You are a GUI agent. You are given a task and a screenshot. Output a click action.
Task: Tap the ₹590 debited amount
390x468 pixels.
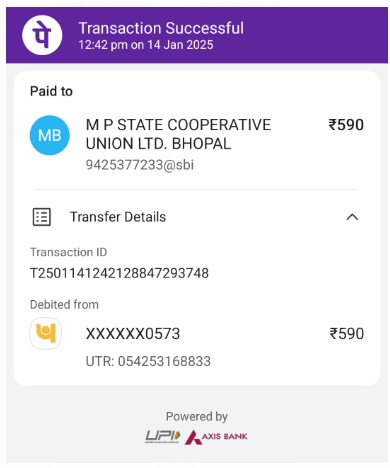click(x=347, y=334)
